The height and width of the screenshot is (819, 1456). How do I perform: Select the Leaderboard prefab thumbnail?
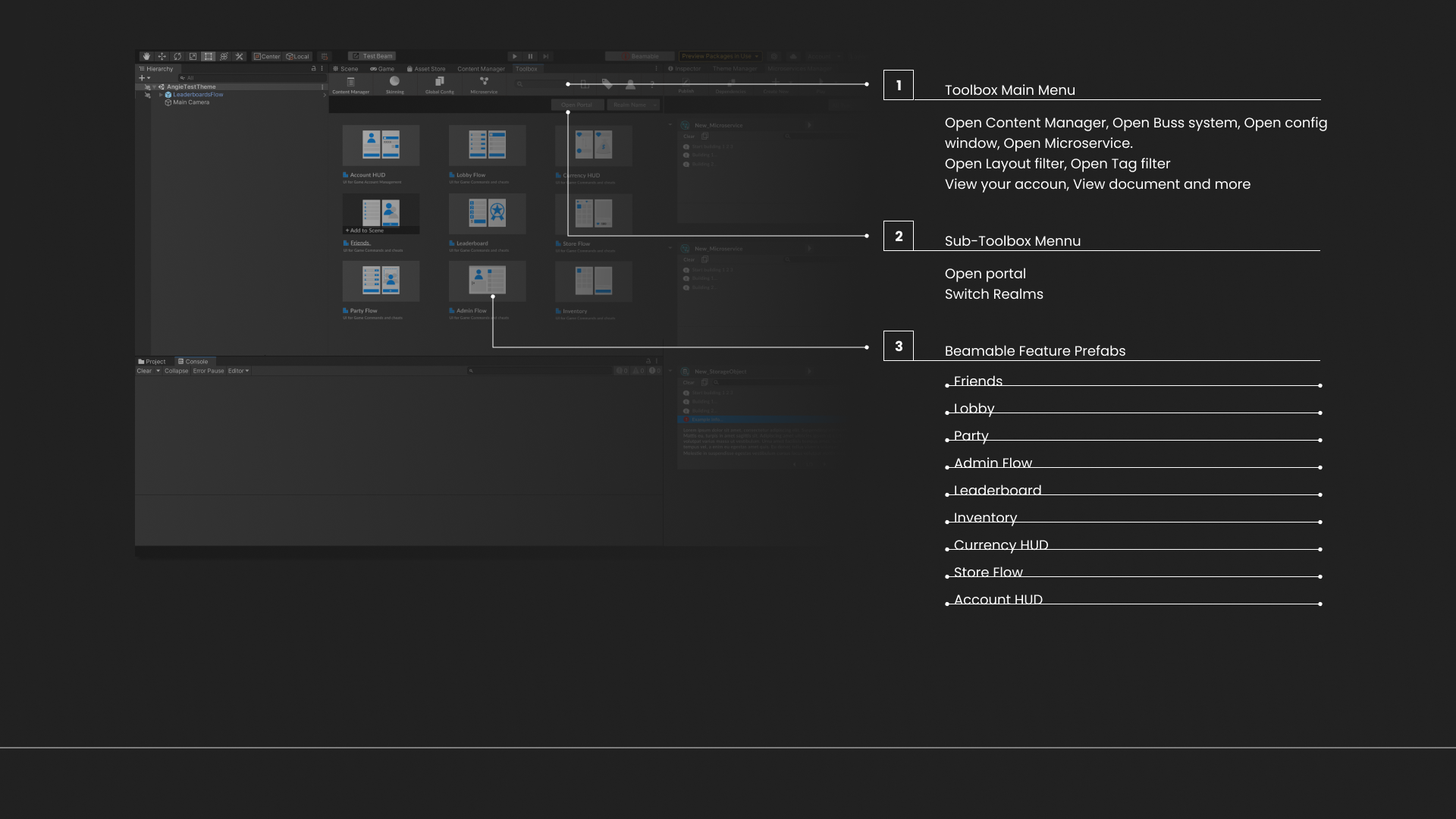pos(487,213)
